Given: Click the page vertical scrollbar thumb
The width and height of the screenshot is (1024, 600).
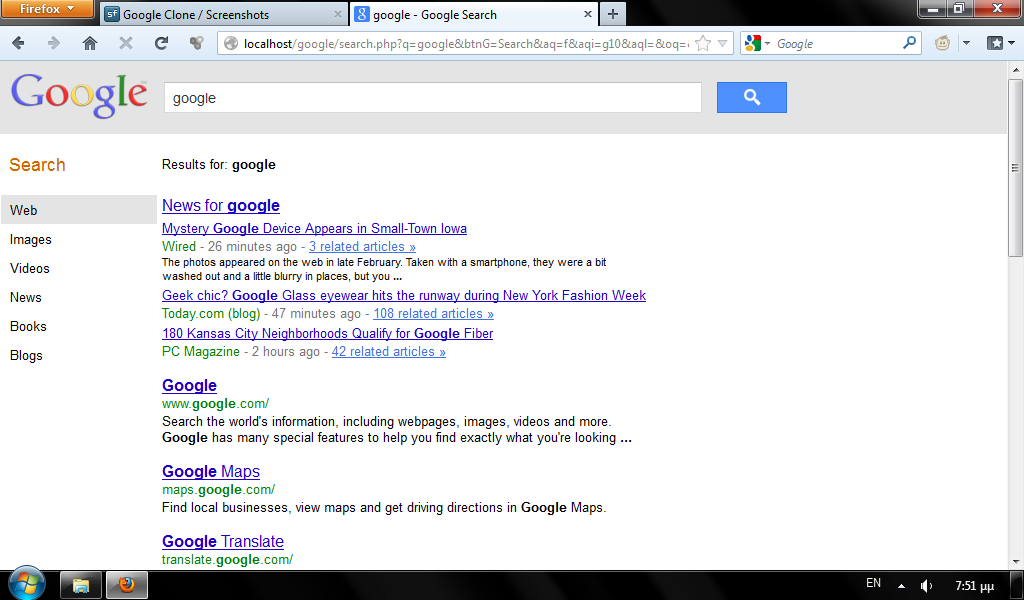Looking at the screenshot, I should click(x=1015, y=168).
